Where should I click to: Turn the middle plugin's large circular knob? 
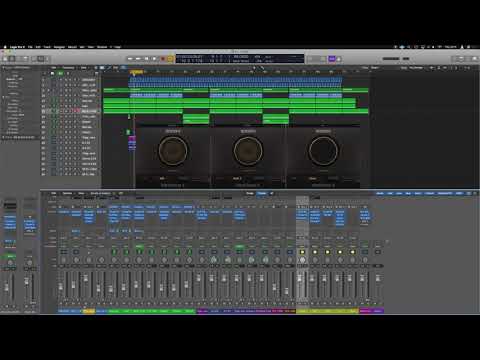click(x=248, y=151)
